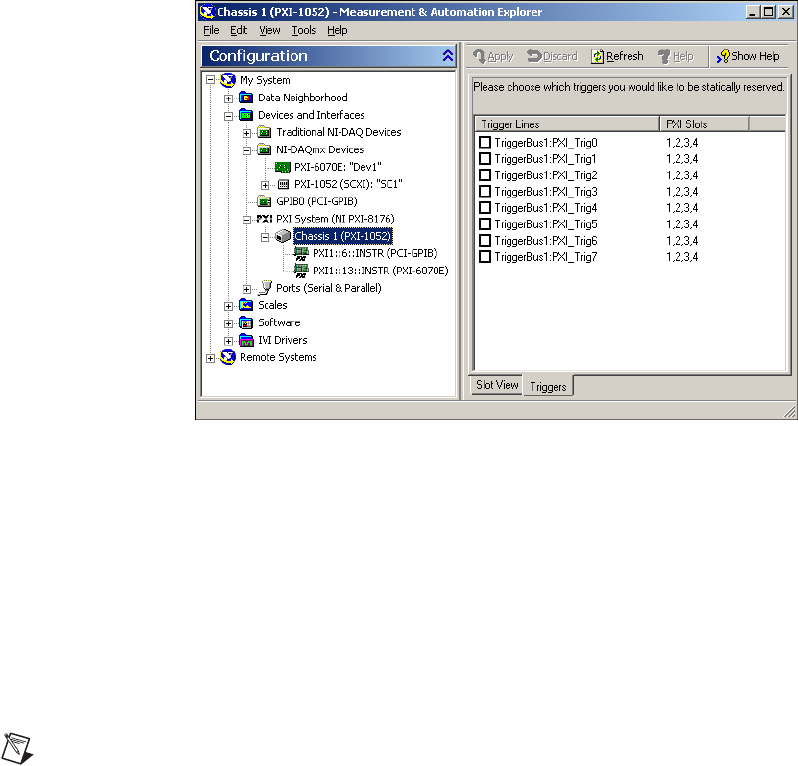Click the PXI Slots column header
798x766 pixels.
[704, 124]
